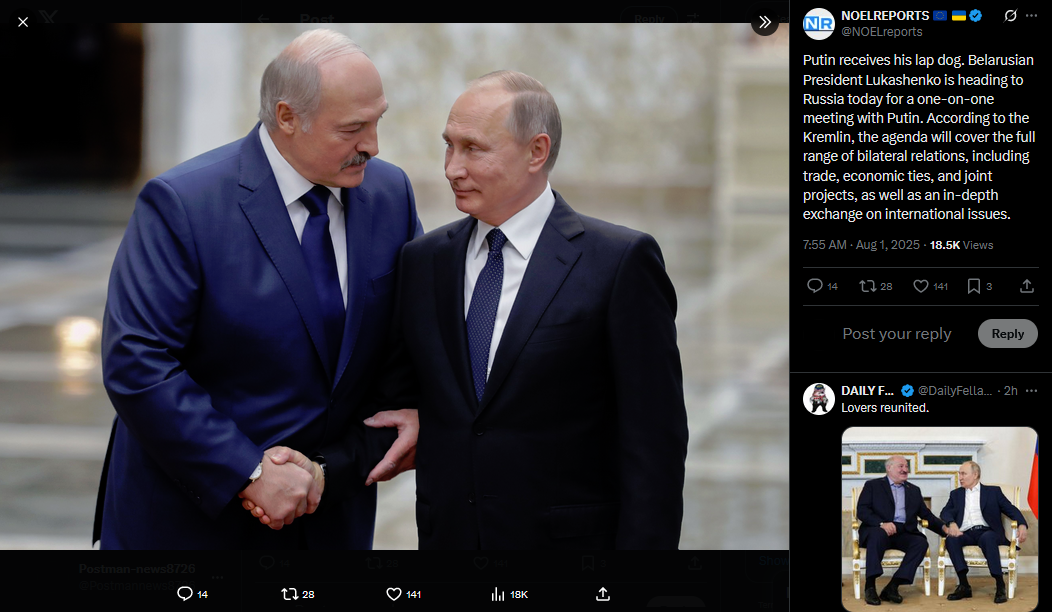Collapse the side panel with double-chevron icon
This screenshot has height=612, width=1052.
click(765, 22)
